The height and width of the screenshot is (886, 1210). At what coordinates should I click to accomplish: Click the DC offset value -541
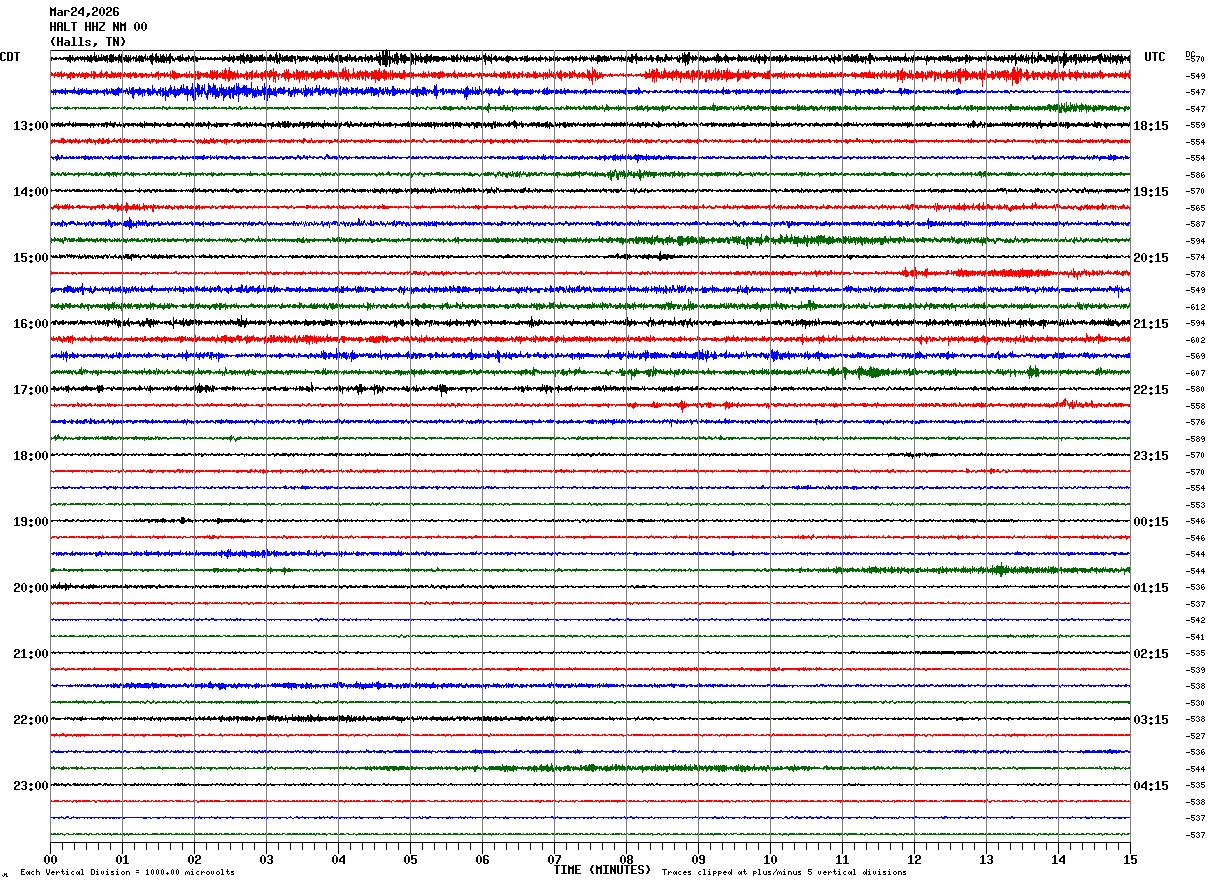[1195, 637]
